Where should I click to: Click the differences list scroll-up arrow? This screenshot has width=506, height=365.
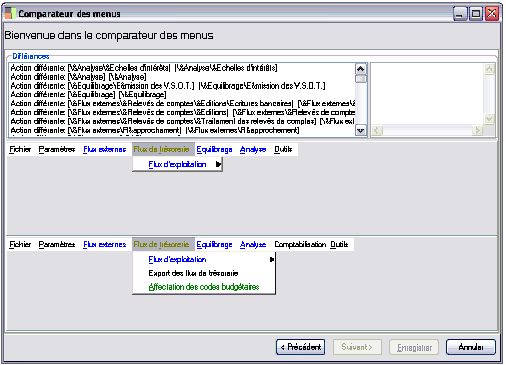coord(360,69)
